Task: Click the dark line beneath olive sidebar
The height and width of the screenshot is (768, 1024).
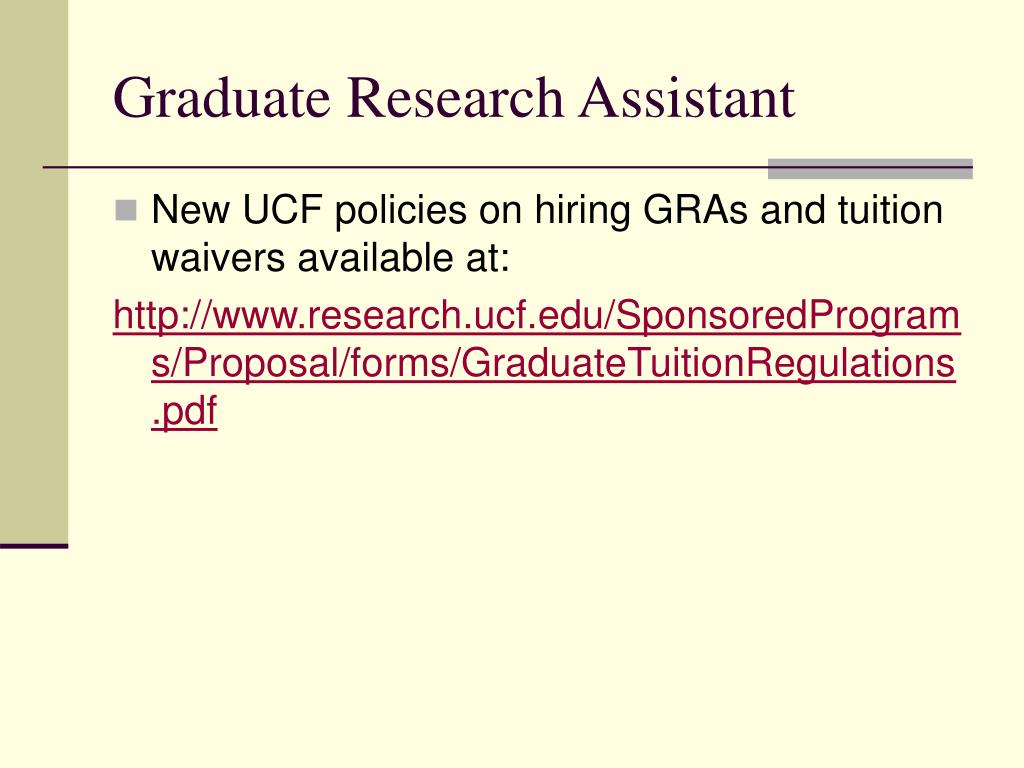Action: tap(34, 546)
